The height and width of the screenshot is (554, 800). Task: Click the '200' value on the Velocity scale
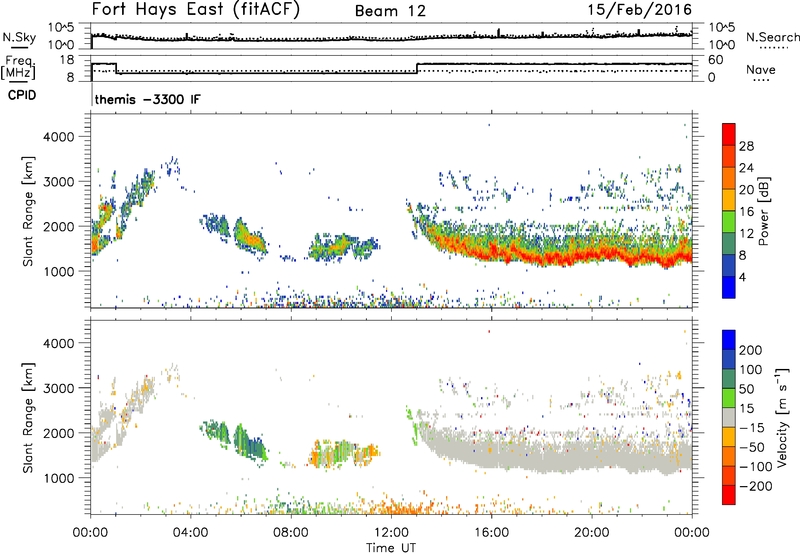751,350
